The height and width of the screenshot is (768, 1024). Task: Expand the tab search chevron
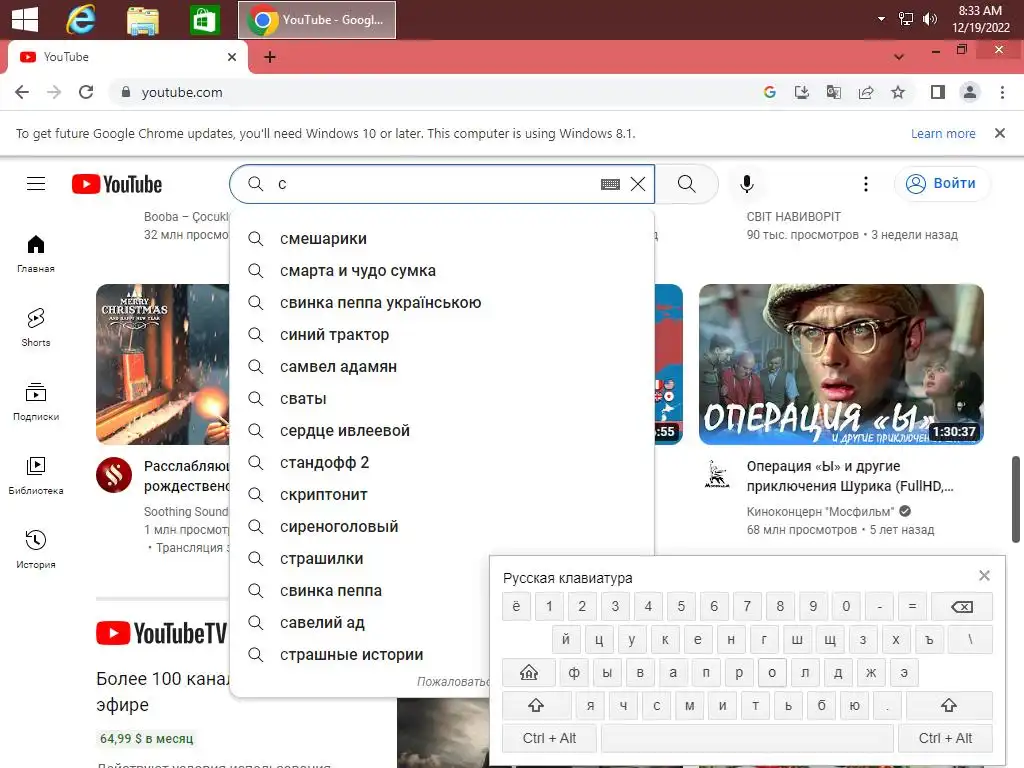[899, 57]
